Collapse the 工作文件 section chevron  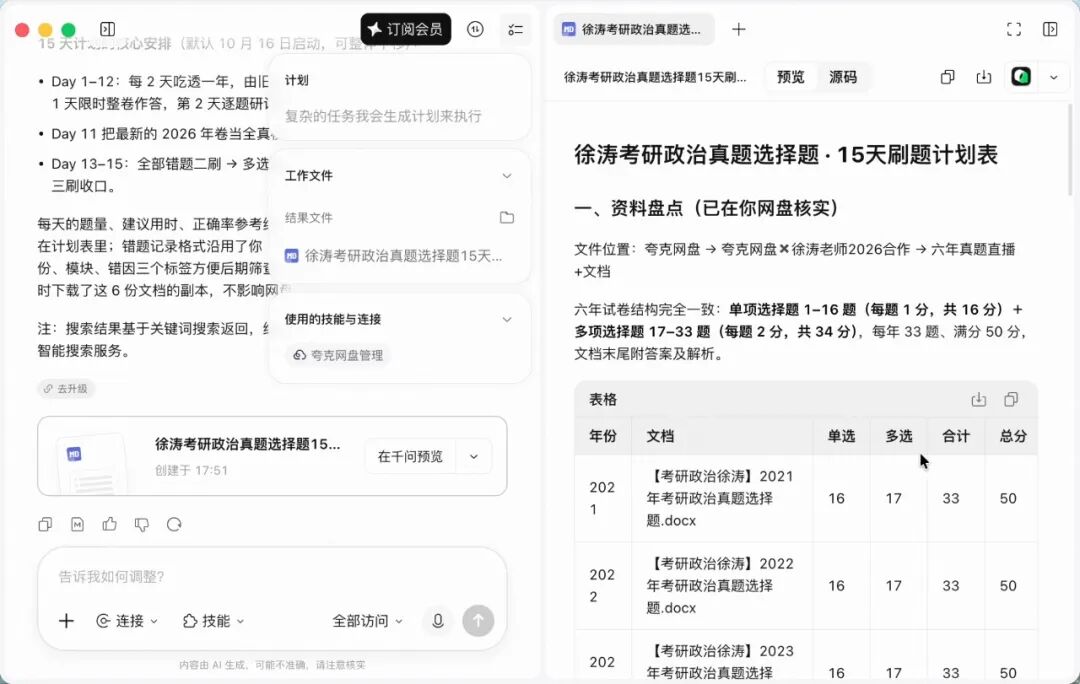[x=507, y=176]
